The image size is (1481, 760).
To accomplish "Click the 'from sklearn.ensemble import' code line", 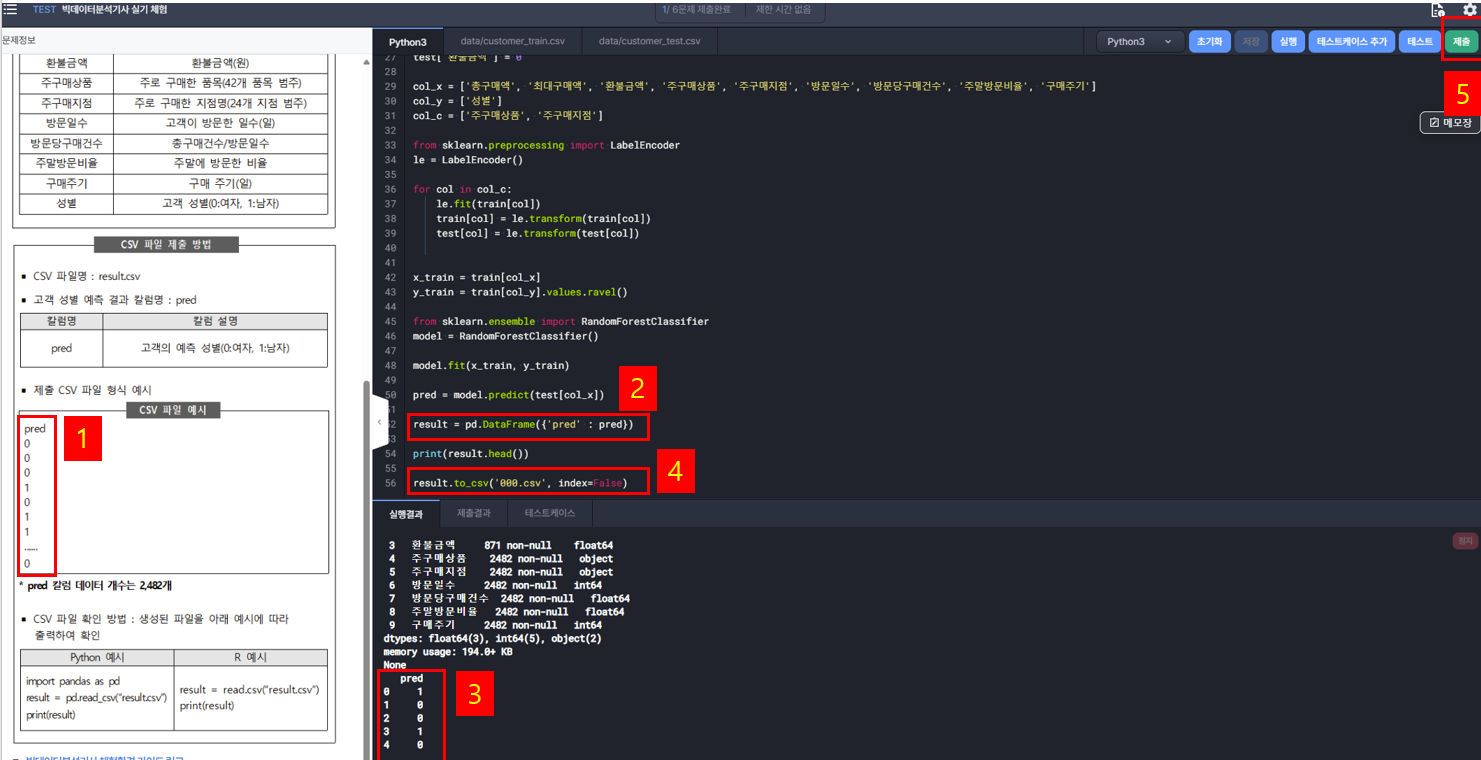I will 561,322.
